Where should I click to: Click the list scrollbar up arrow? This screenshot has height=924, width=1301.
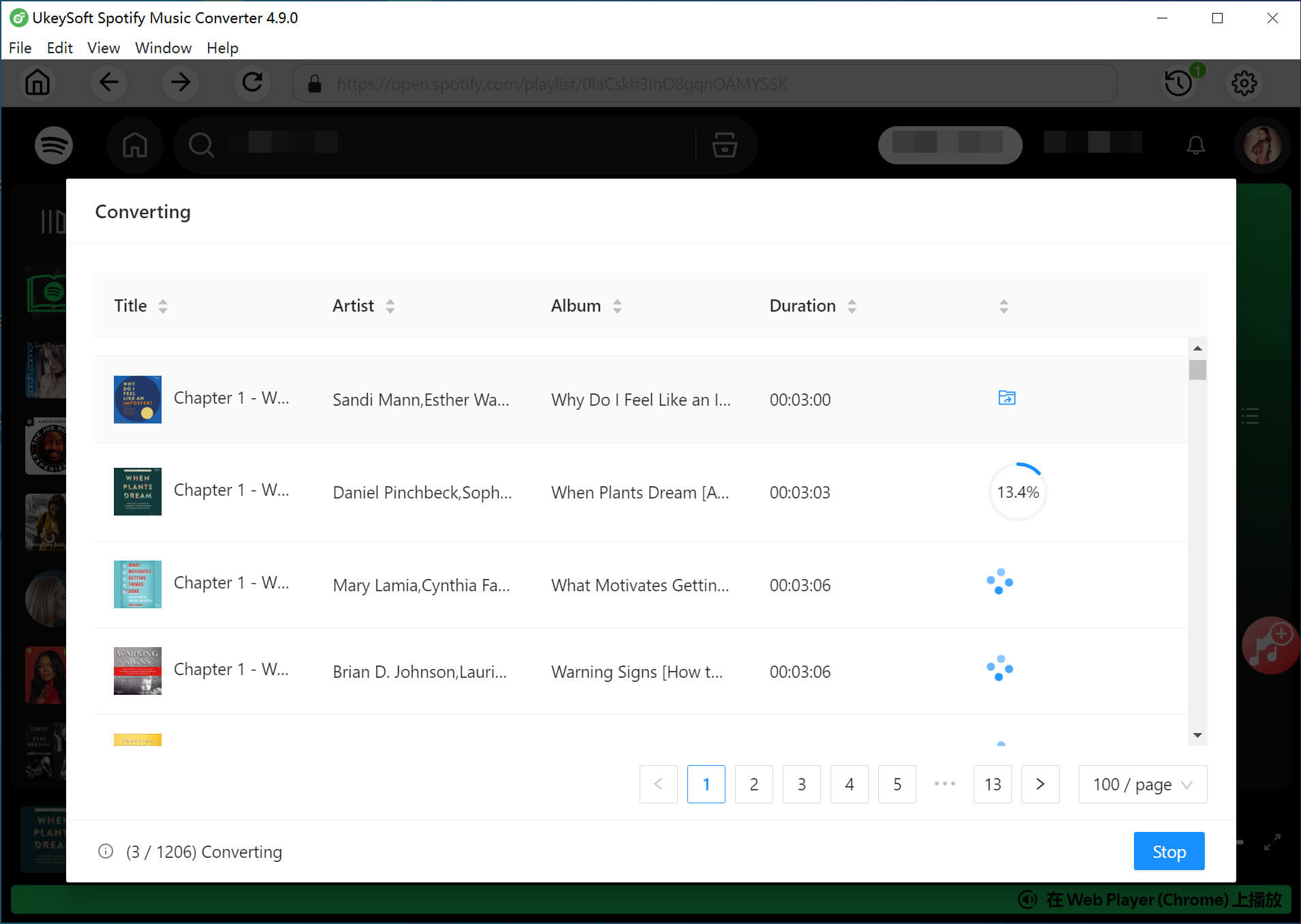[x=1197, y=348]
